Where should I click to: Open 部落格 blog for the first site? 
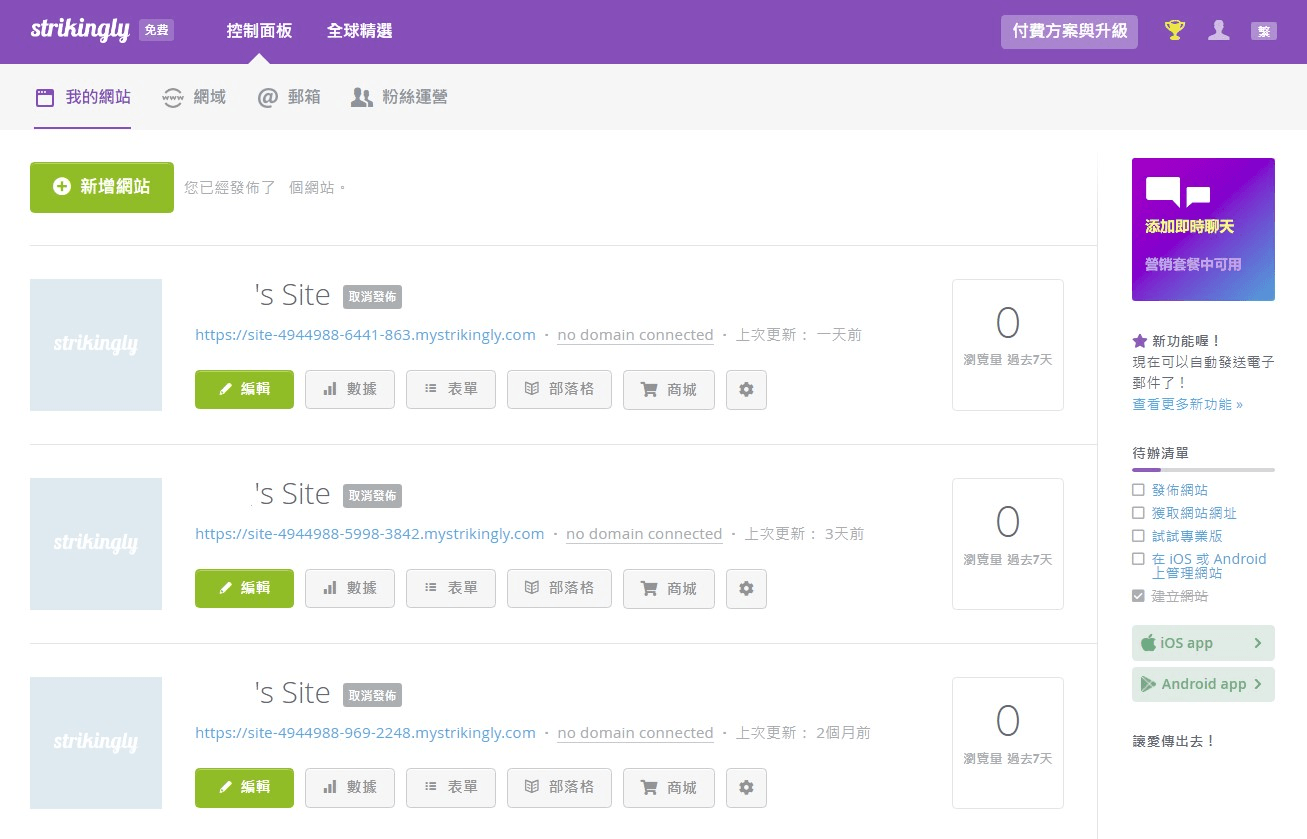(x=559, y=389)
